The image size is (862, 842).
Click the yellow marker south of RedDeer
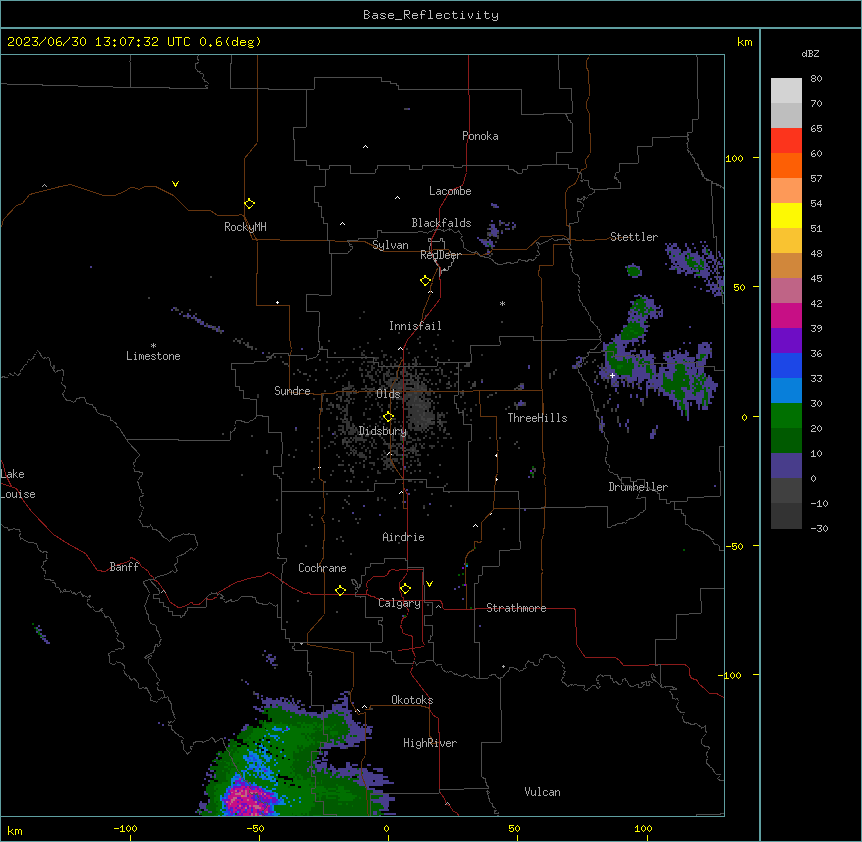click(425, 280)
